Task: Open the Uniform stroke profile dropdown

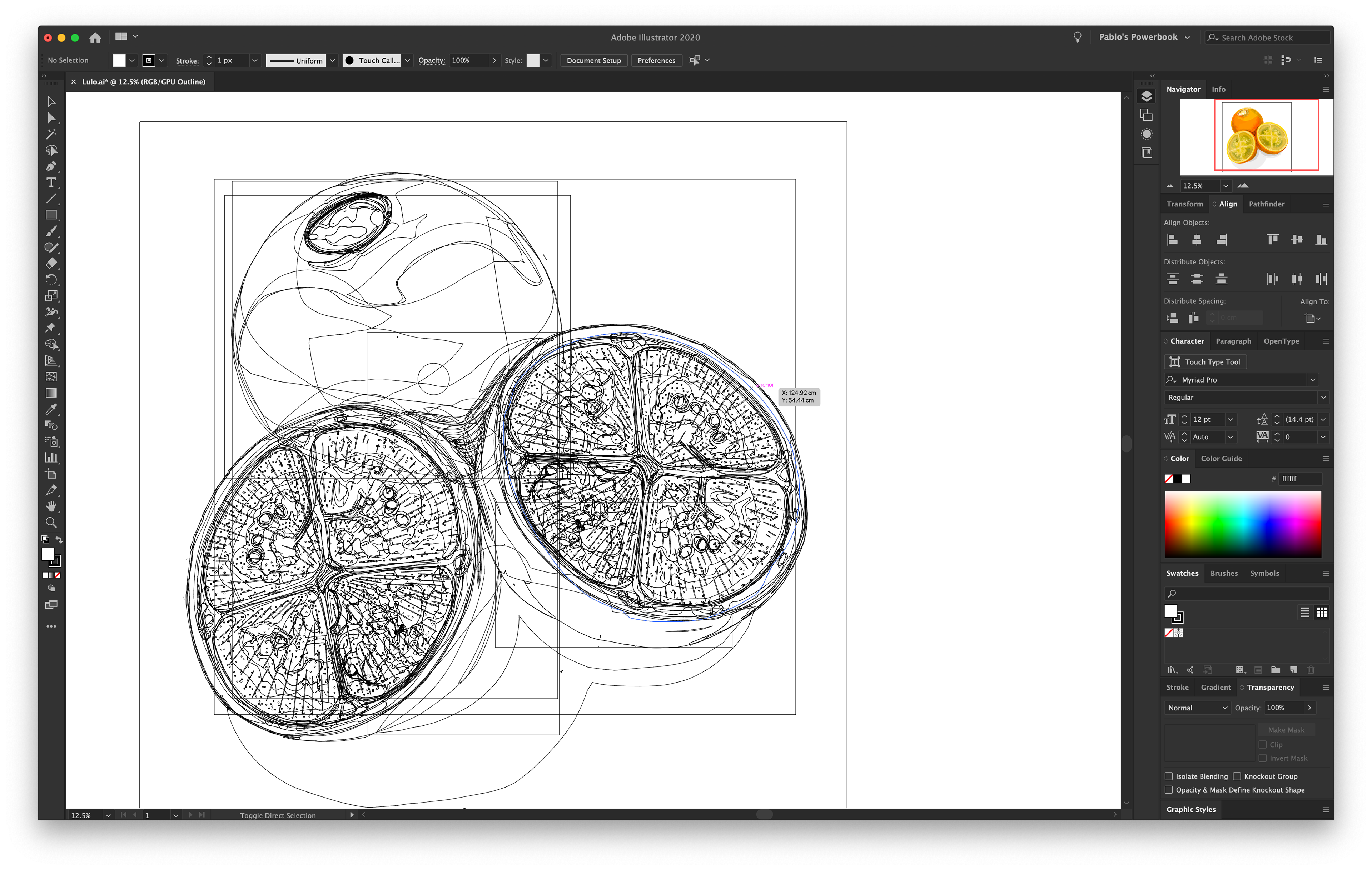Action: [333, 60]
